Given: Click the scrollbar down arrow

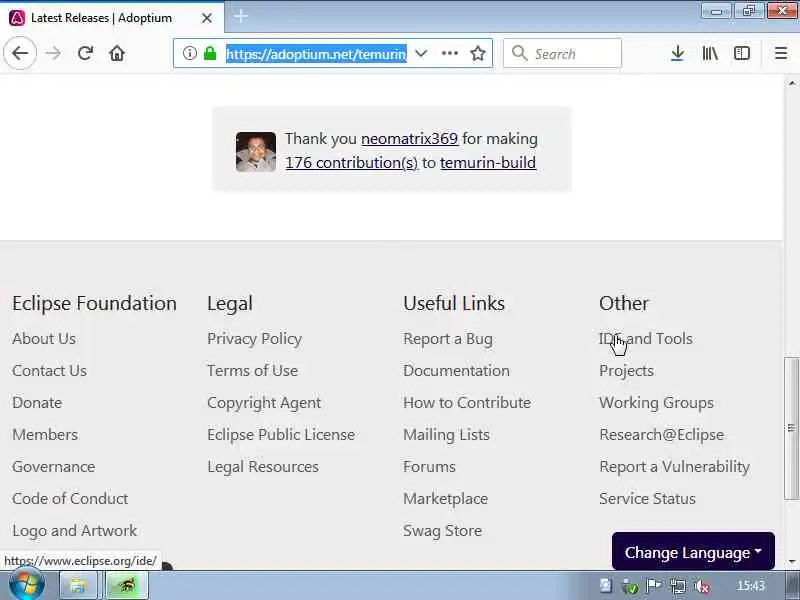Looking at the screenshot, I should coord(791,562).
